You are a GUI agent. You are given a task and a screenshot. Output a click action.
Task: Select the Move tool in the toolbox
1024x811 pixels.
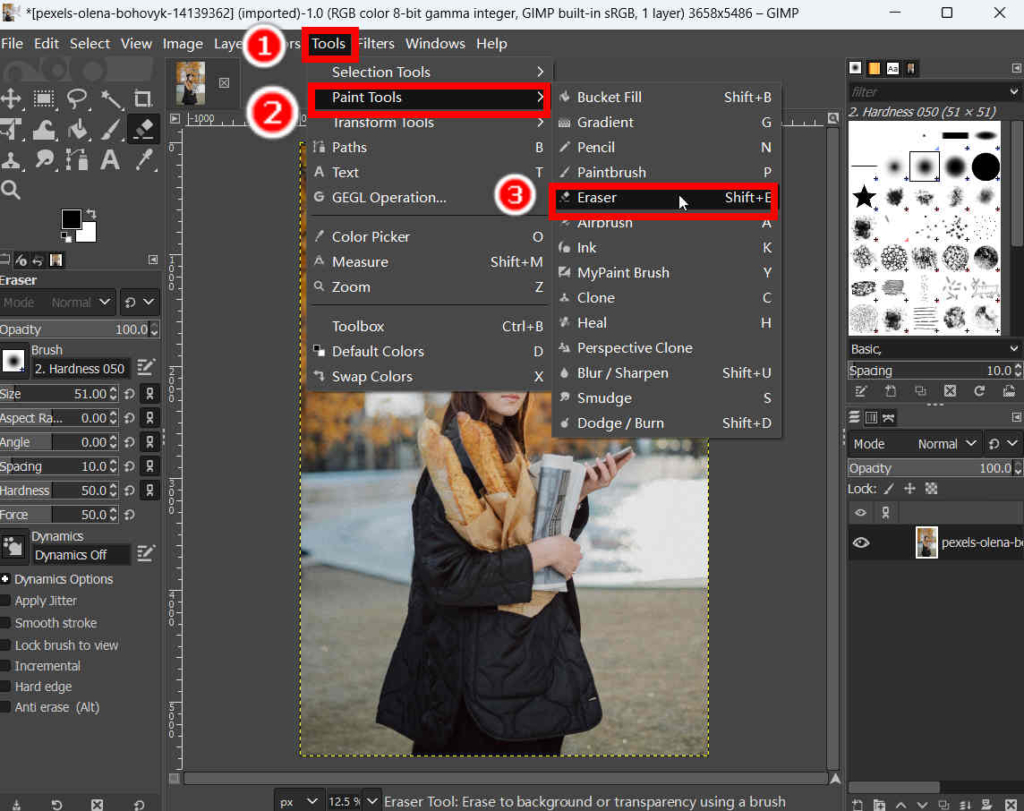(x=11, y=98)
